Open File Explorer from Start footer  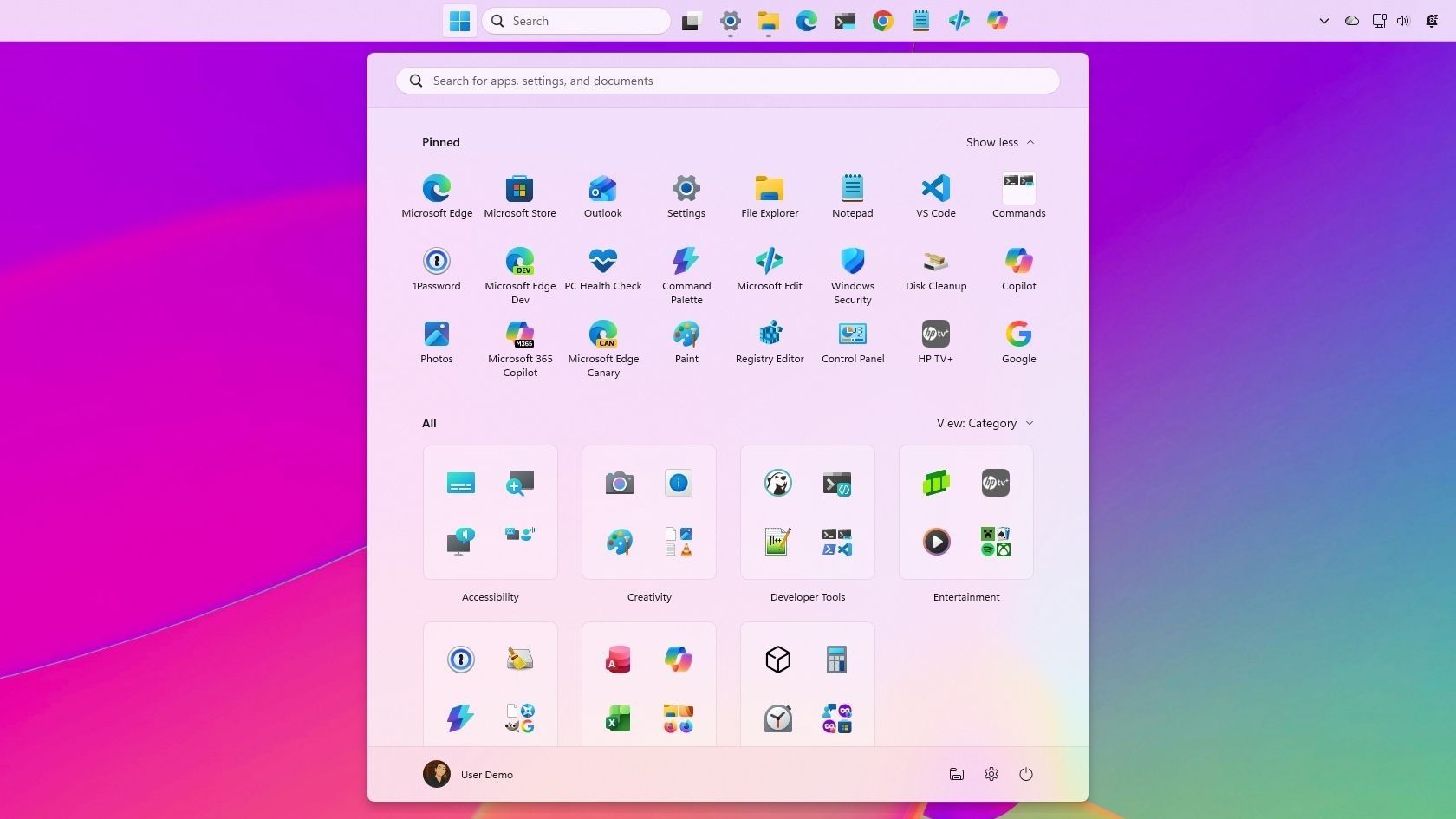957,774
